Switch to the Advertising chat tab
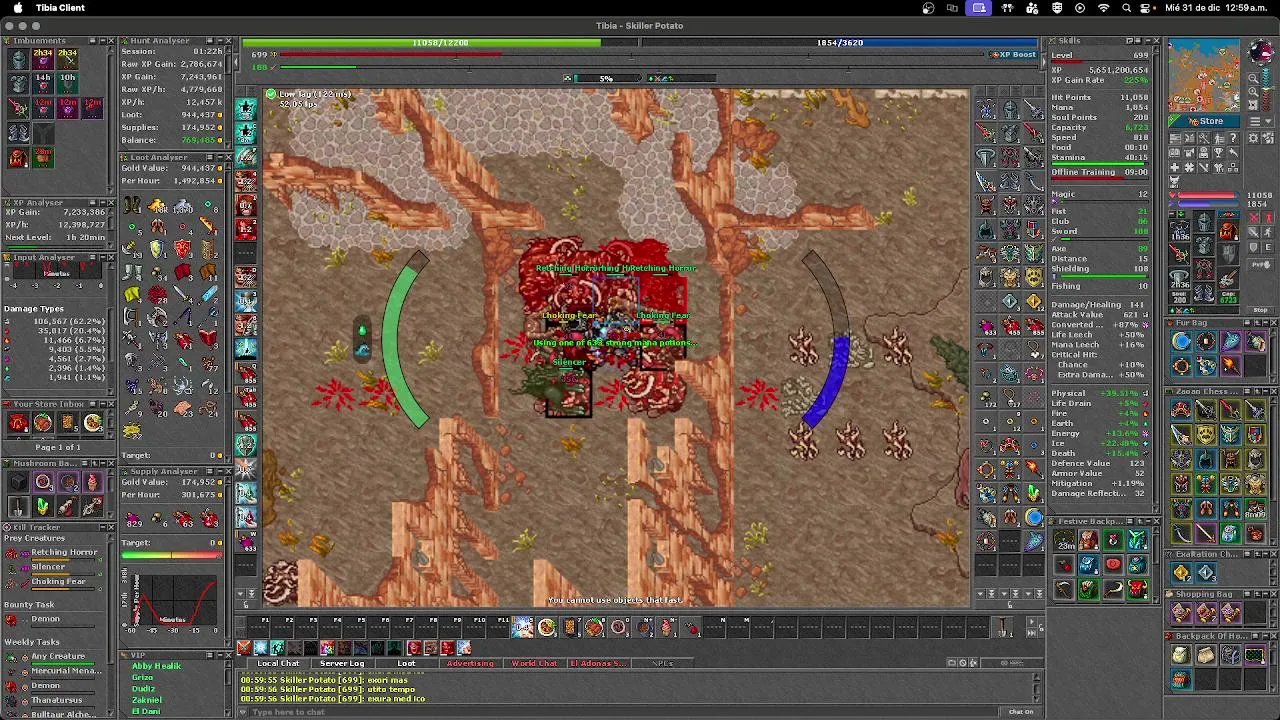Viewport: 1280px width, 720px height. (x=470, y=663)
